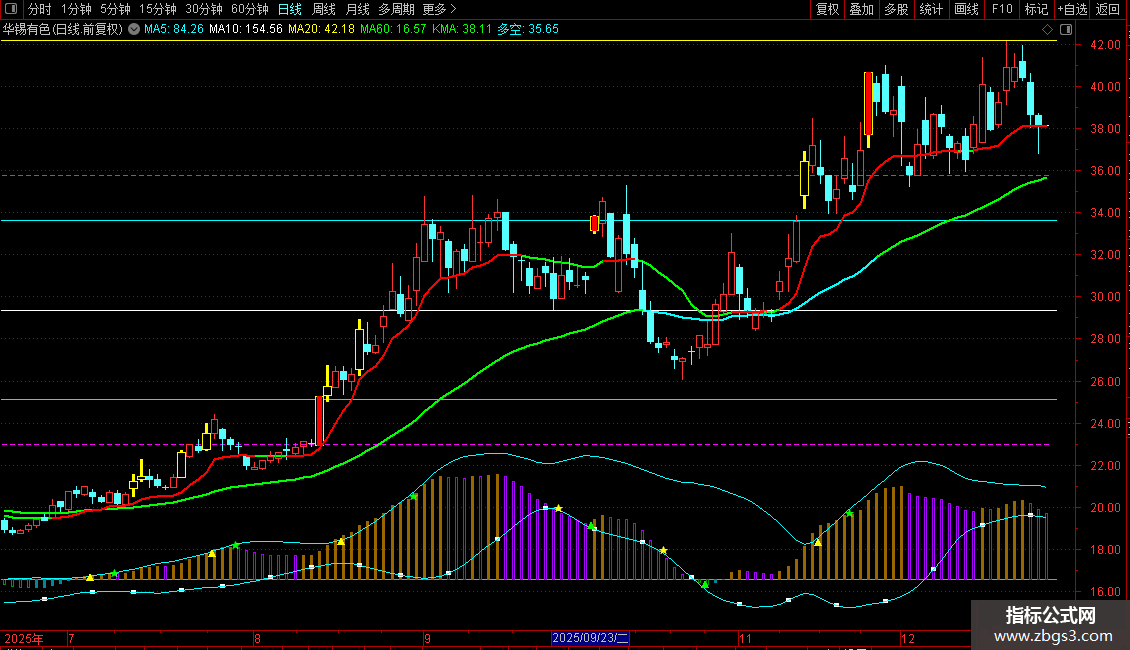Click the 统计 statistics button
Screen dimensions: 1130x650
931,9
